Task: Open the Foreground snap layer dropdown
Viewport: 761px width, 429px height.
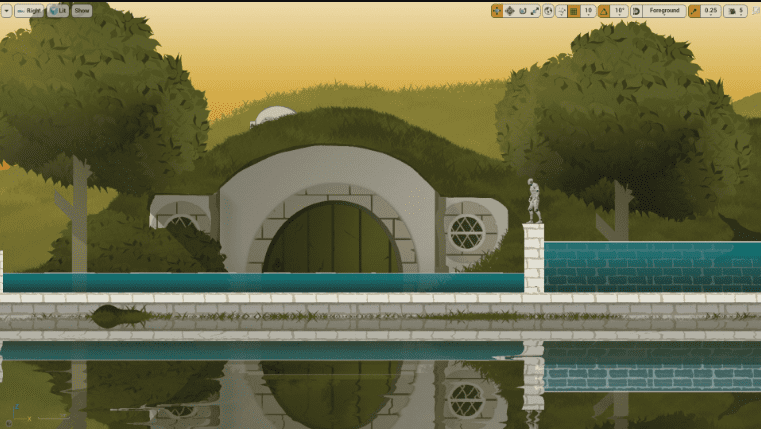Action: pos(664,11)
